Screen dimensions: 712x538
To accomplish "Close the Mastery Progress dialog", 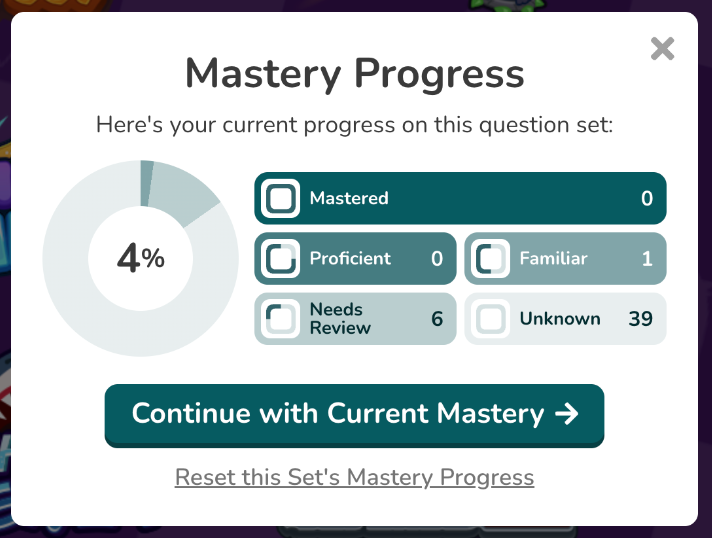I will [x=662, y=48].
